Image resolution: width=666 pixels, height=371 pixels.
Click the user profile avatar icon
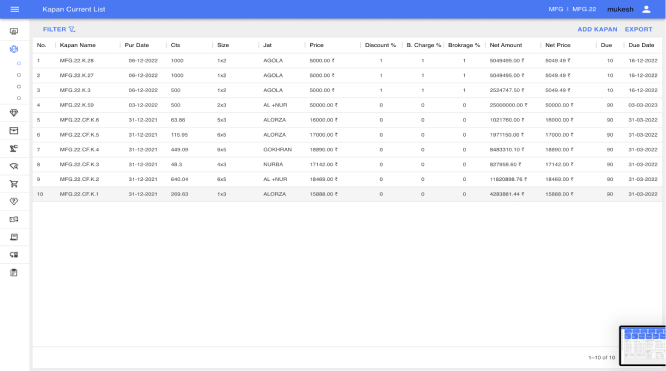pyautogui.click(x=646, y=9)
